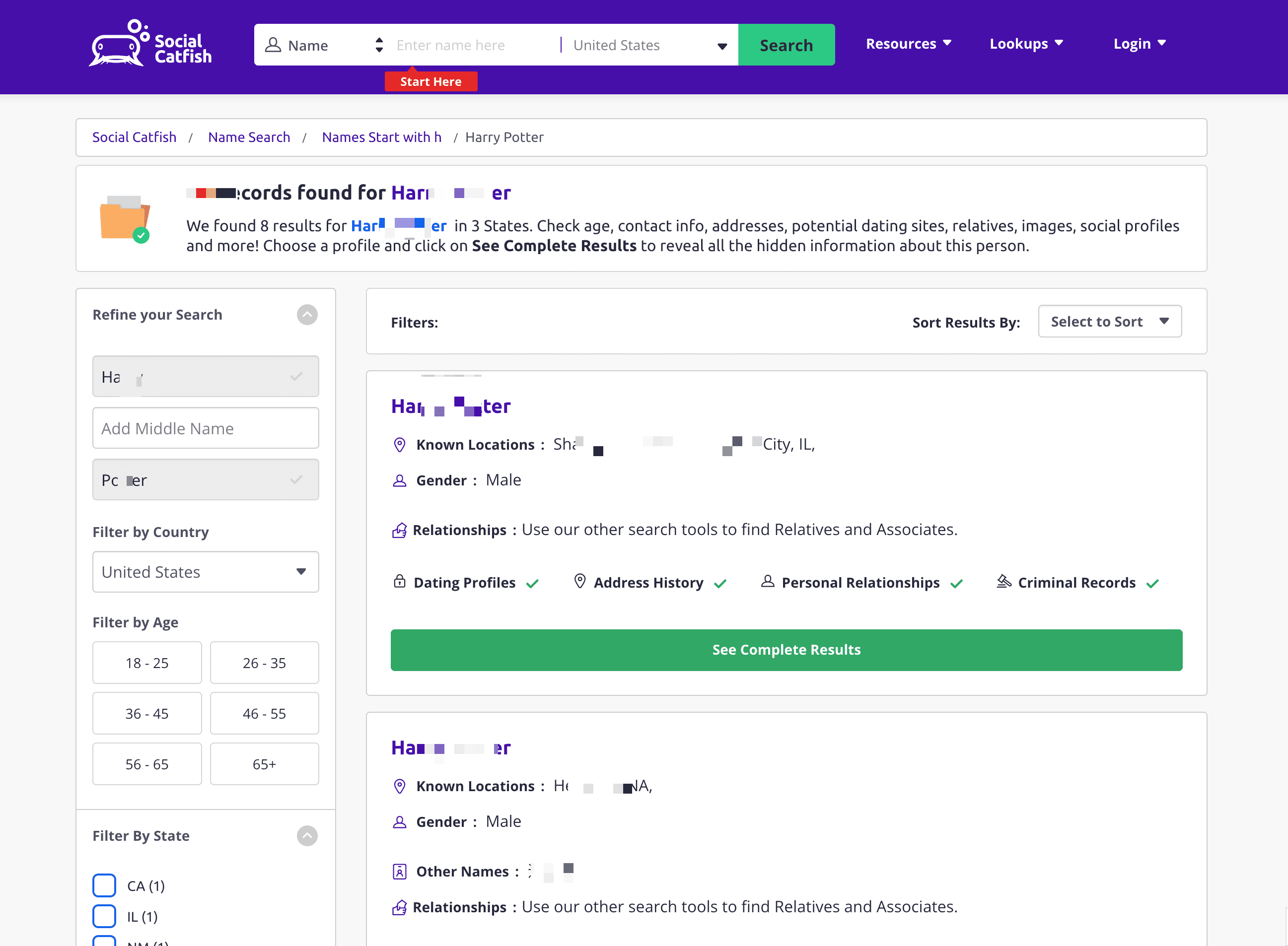Open the Login menu
The height and width of the screenshot is (946, 1288).
click(1139, 44)
